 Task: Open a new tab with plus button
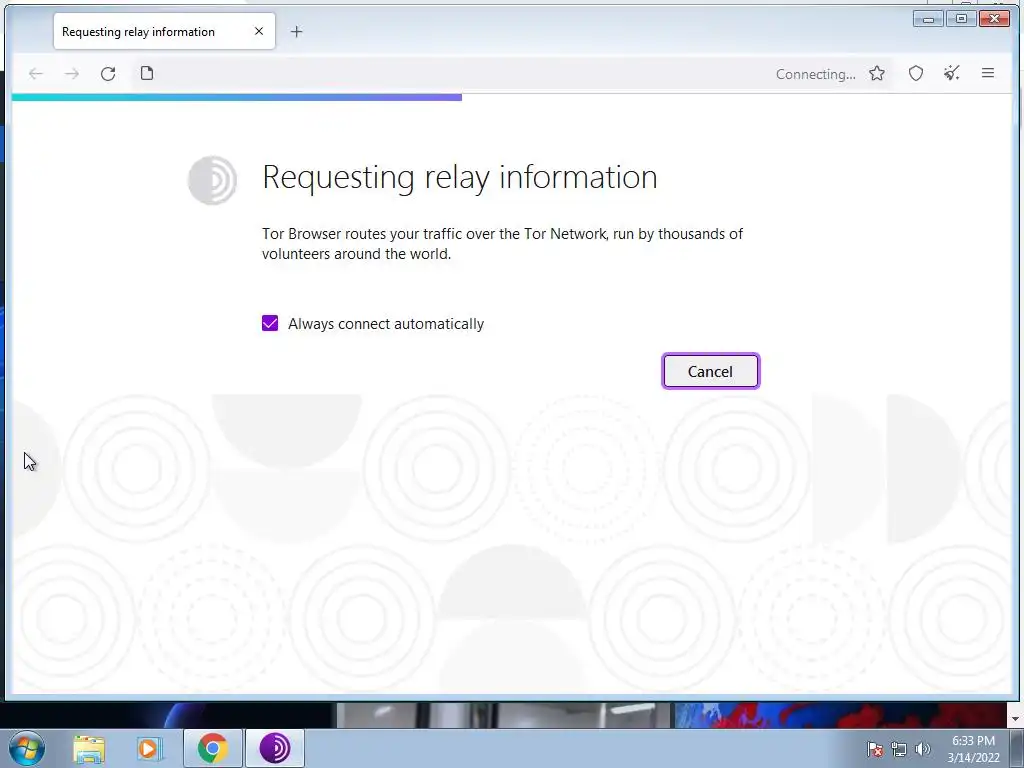click(296, 31)
